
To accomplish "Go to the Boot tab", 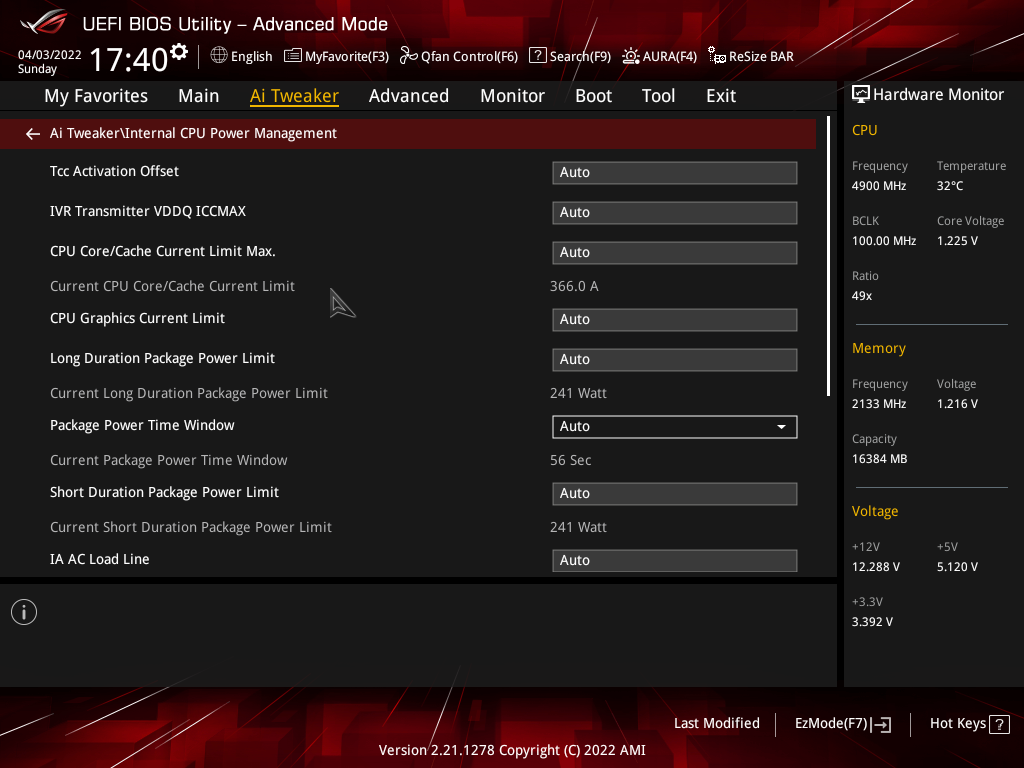I will (593, 96).
